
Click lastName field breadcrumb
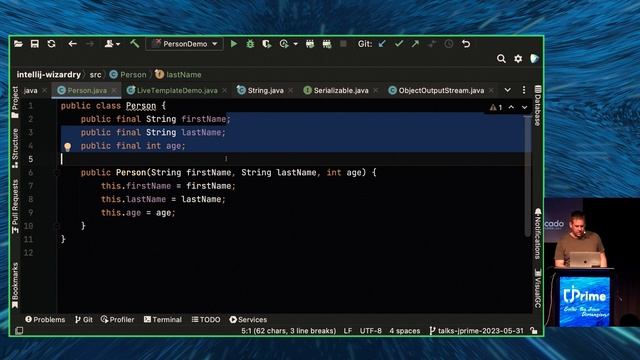(178, 75)
